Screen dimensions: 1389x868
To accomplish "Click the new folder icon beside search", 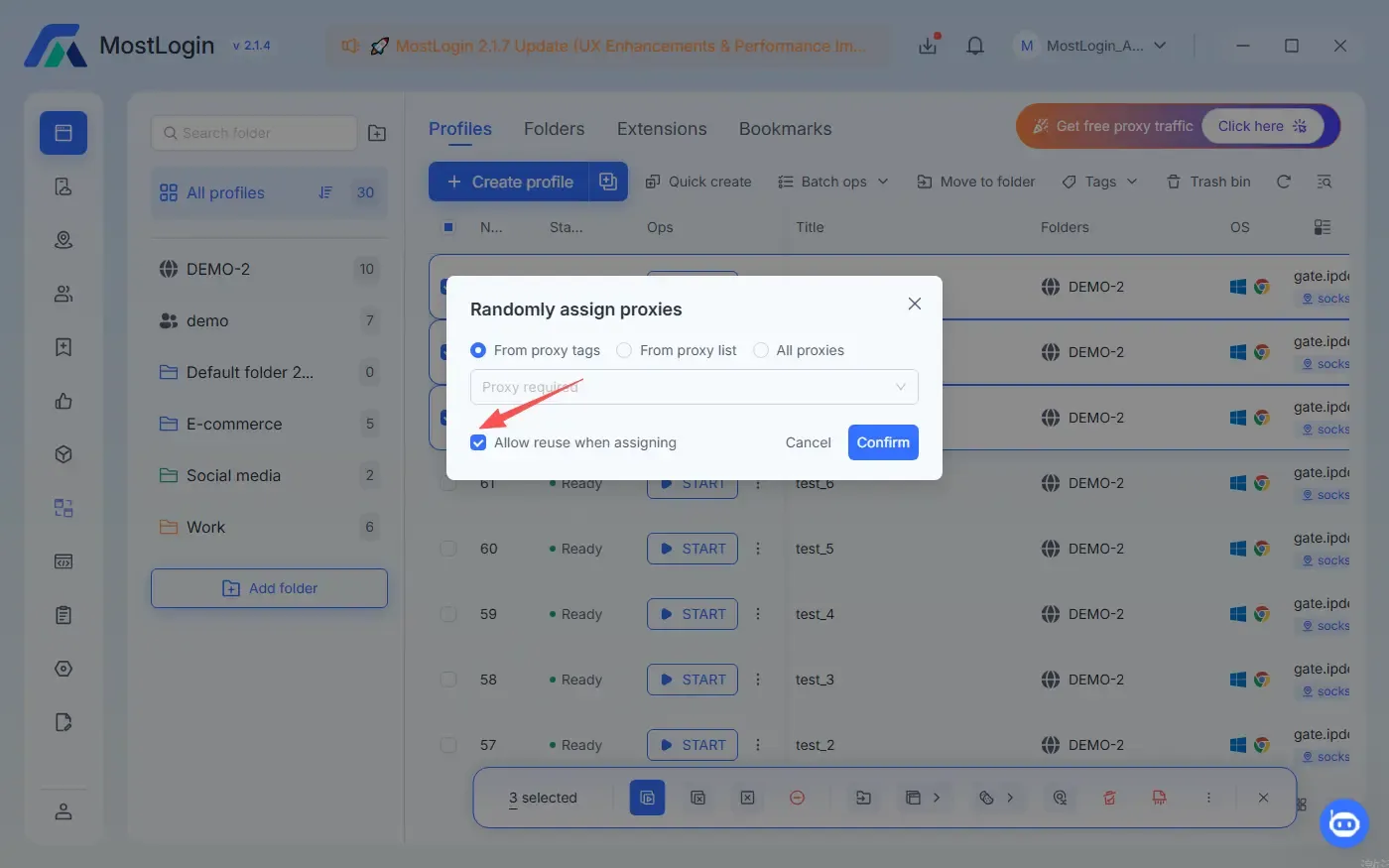I will point(377,133).
